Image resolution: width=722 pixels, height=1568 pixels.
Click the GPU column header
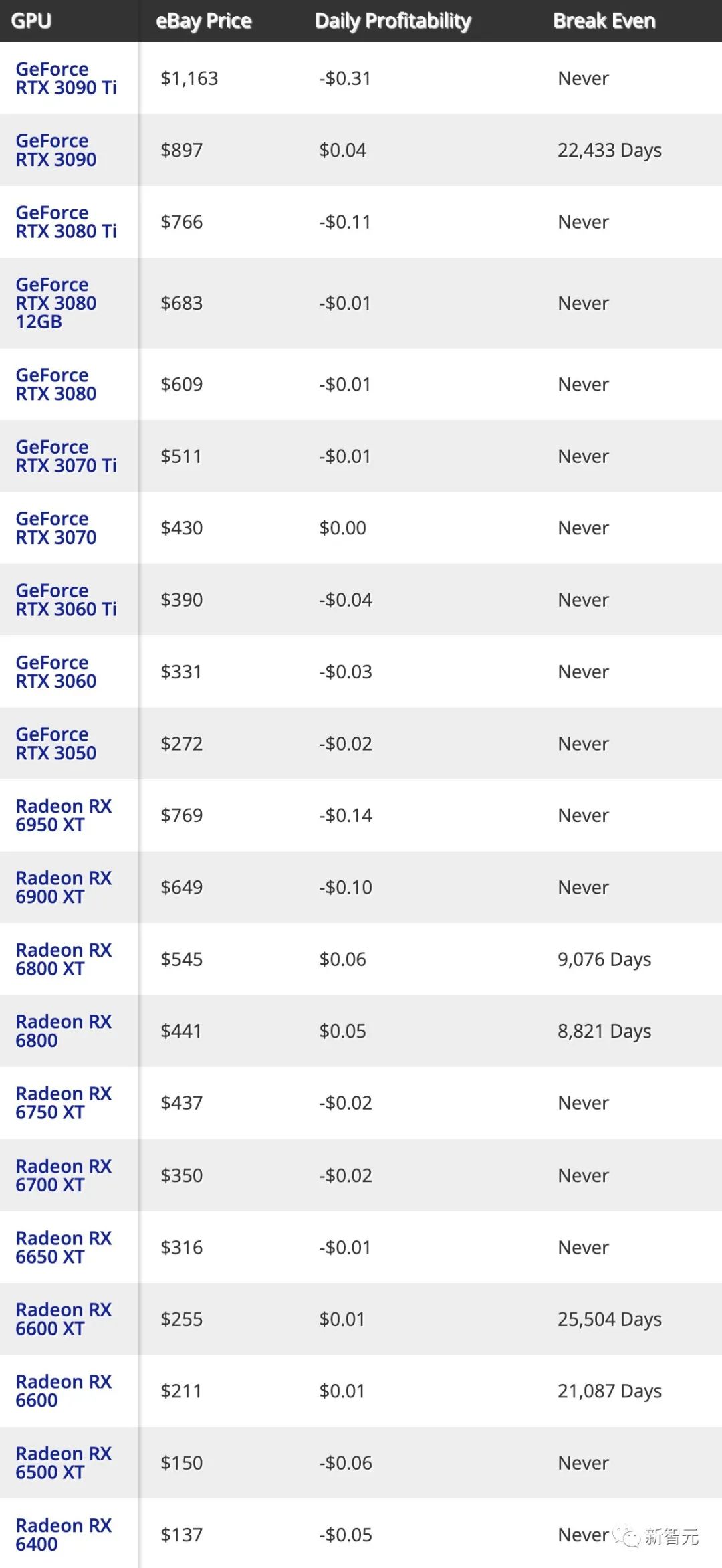tap(31, 21)
